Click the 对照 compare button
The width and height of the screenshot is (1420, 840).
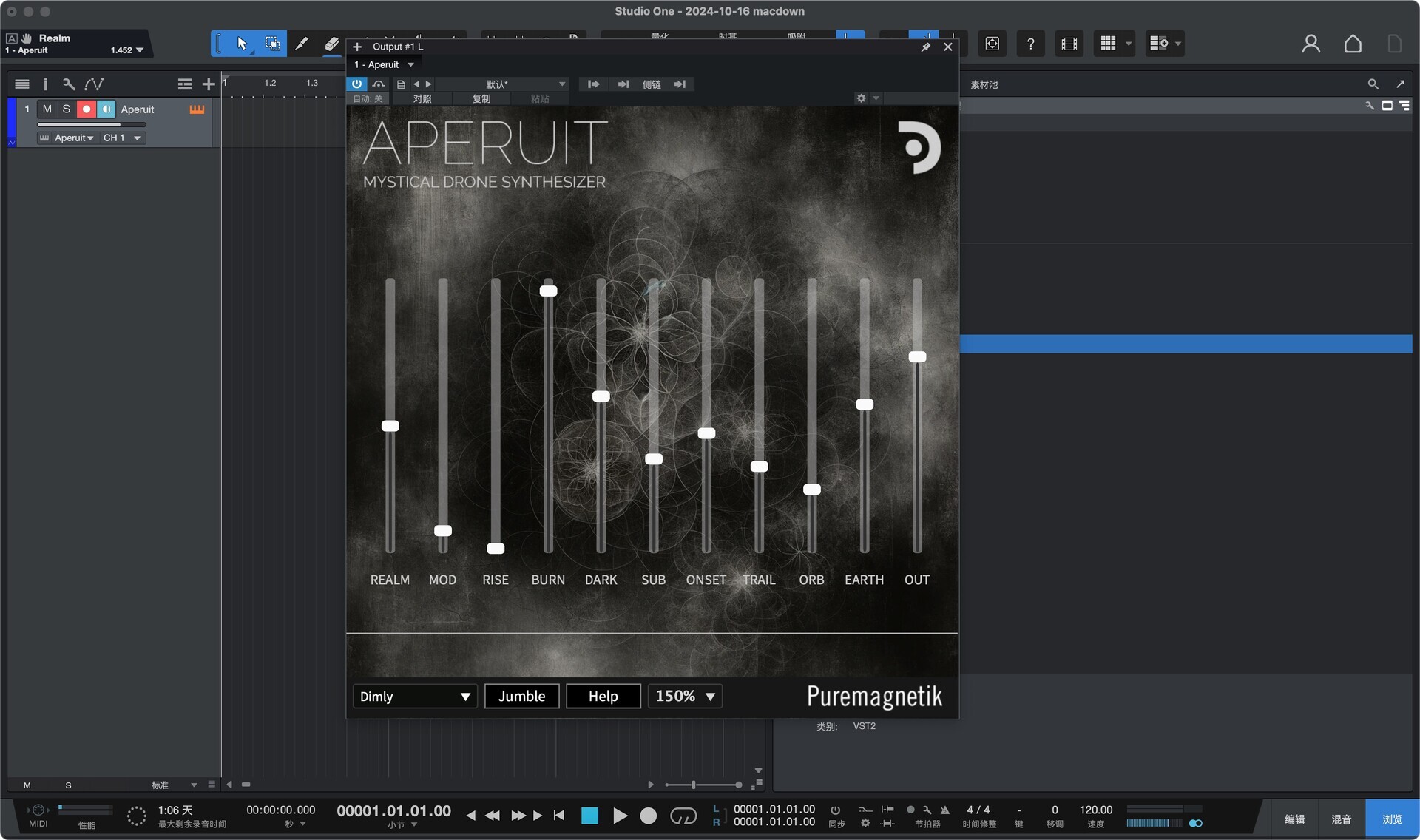[422, 99]
